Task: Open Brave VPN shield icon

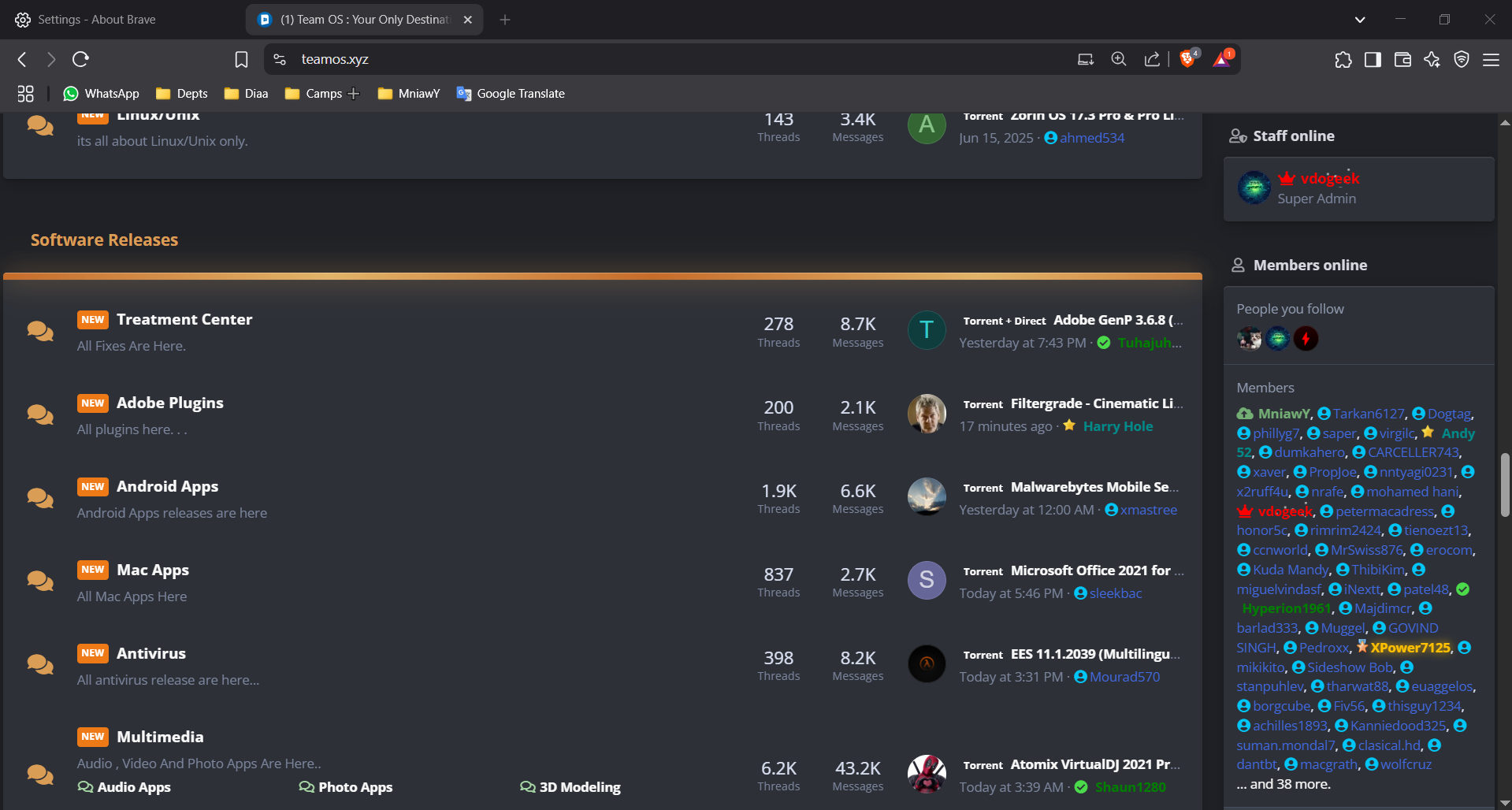Action: (1462, 59)
